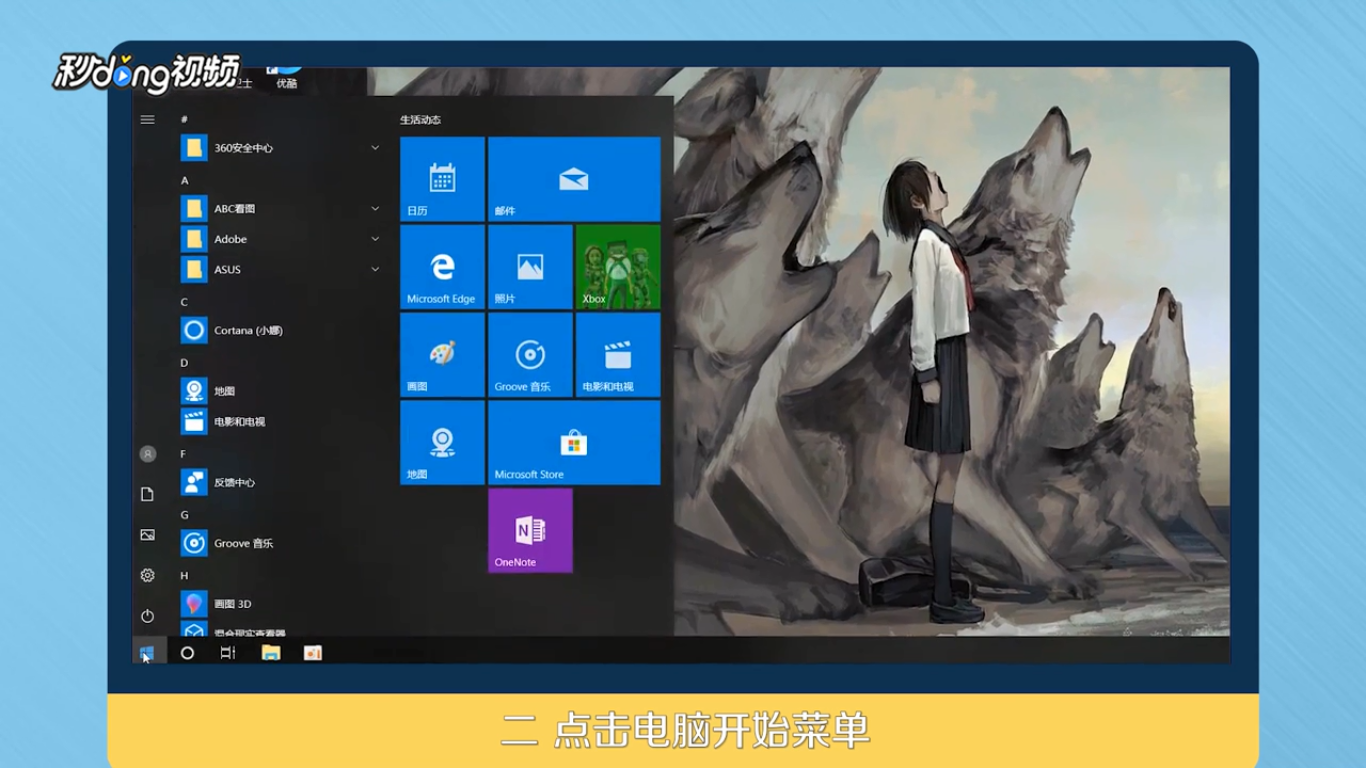Viewport: 1366px width, 768px height.
Task: Open the Xbox tile
Action: click(618, 267)
